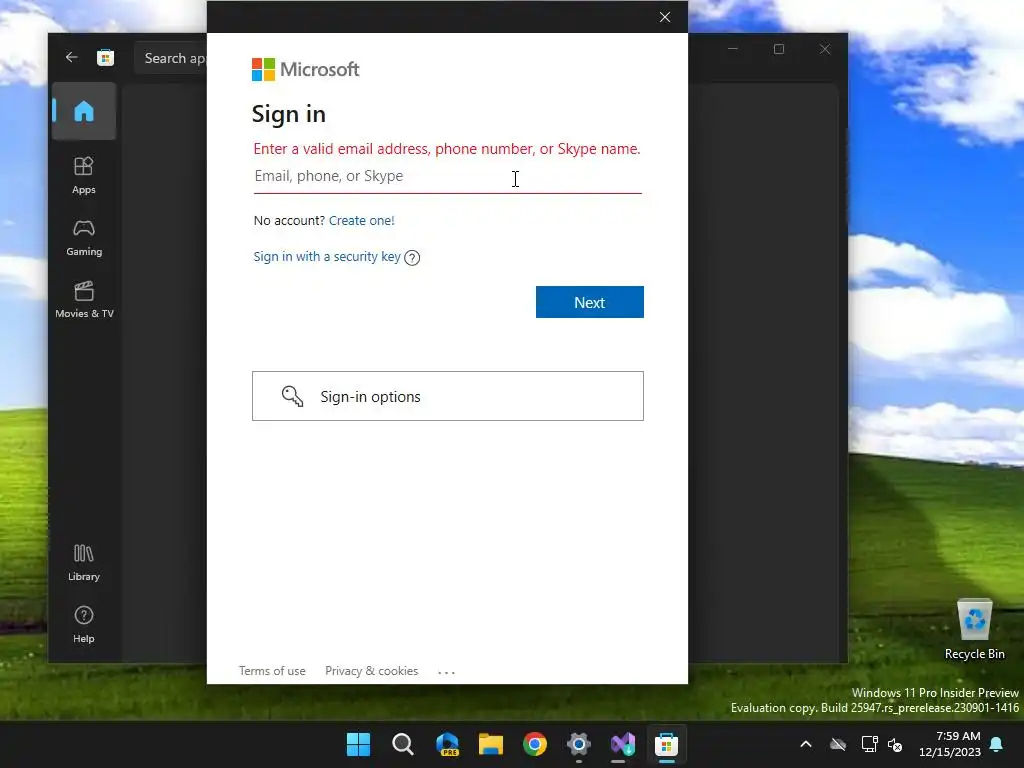
Task: Click Sign in with a security key
Action: click(327, 257)
